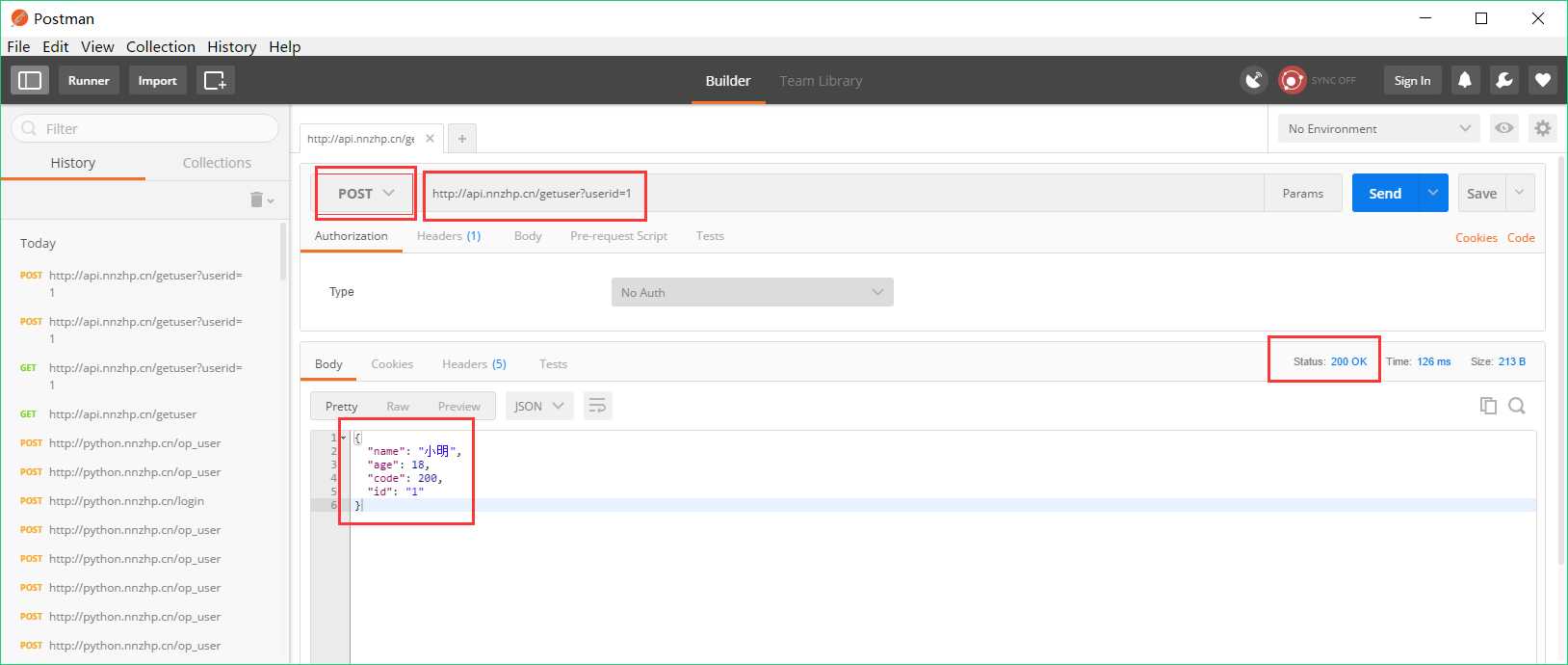Click the Import button
The height and width of the screenshot is (665, 1568).
tap(157, 80)
